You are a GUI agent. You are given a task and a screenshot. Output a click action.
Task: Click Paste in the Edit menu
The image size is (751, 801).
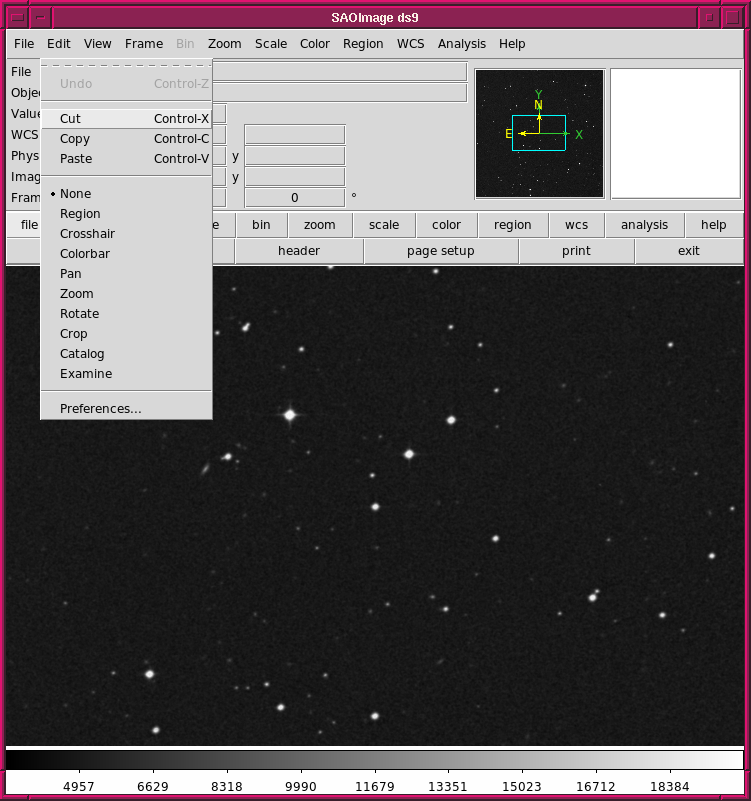tap(76, 159)
